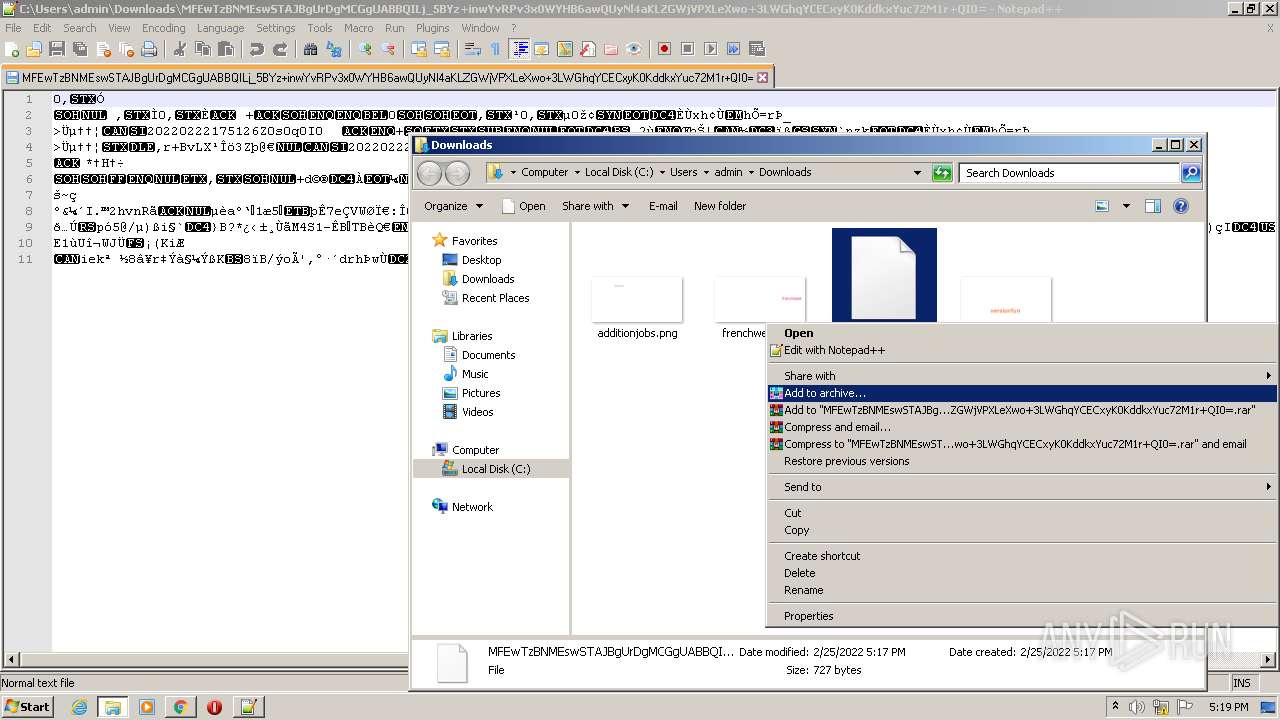Click the Explorer help question mark icon
This screenshot has width=1280, height=720.
coord(1181,206)
